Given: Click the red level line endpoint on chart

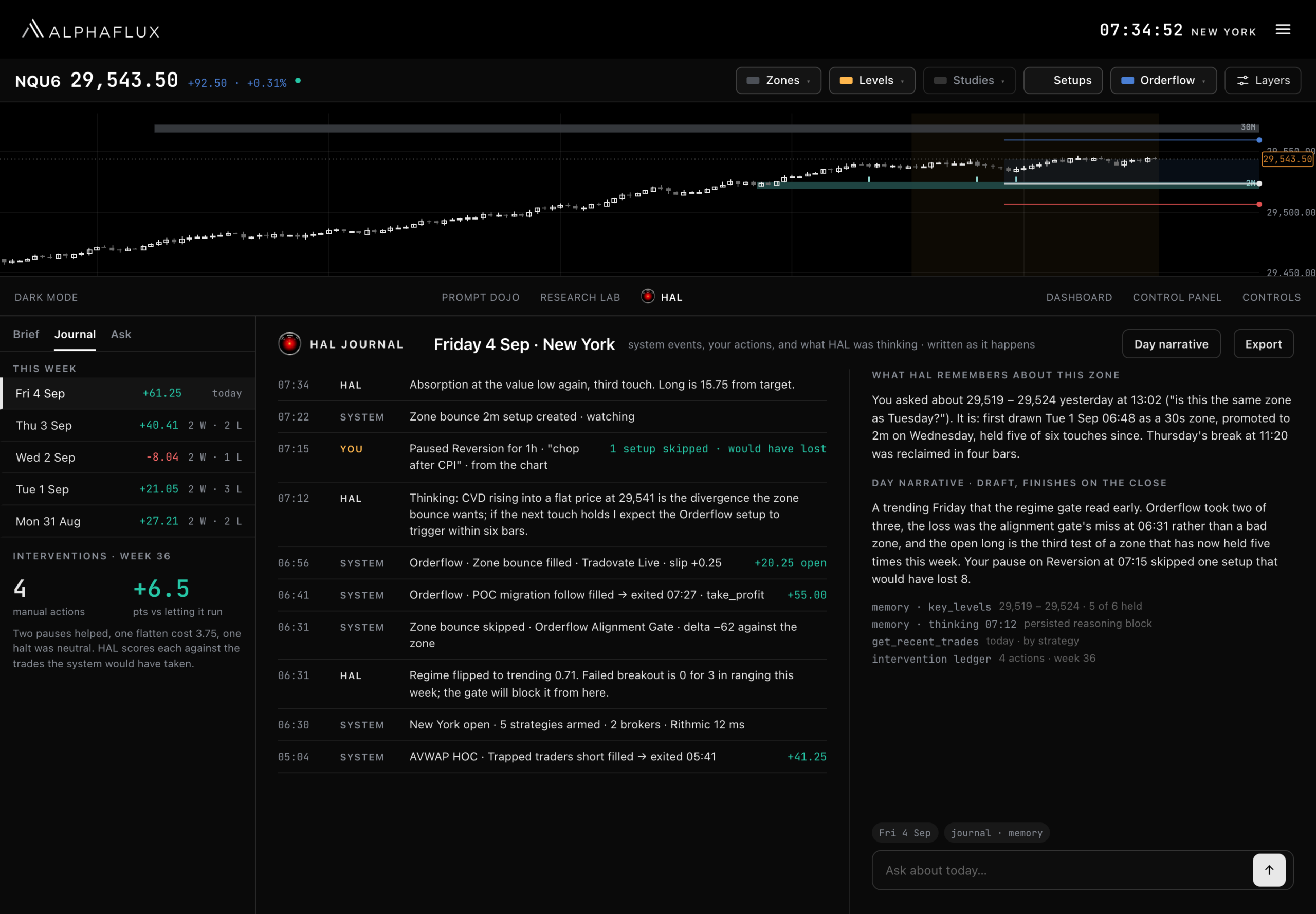Looking at the screenshot, I should (x=1259, y=204).
